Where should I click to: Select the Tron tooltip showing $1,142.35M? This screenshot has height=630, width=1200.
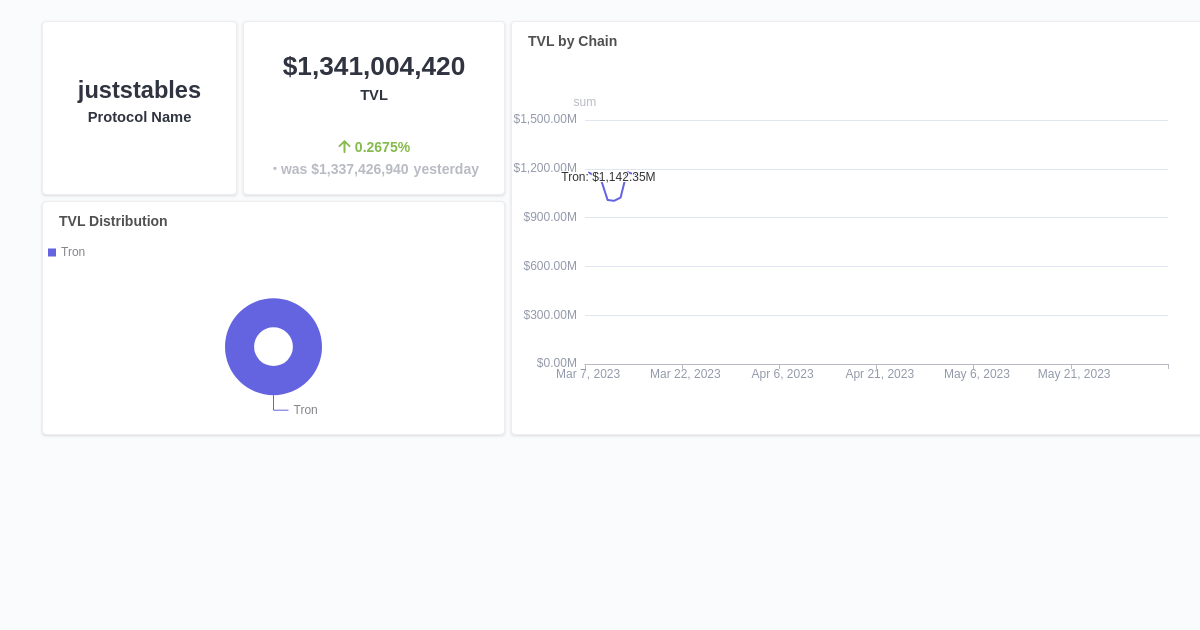[608, 177]
